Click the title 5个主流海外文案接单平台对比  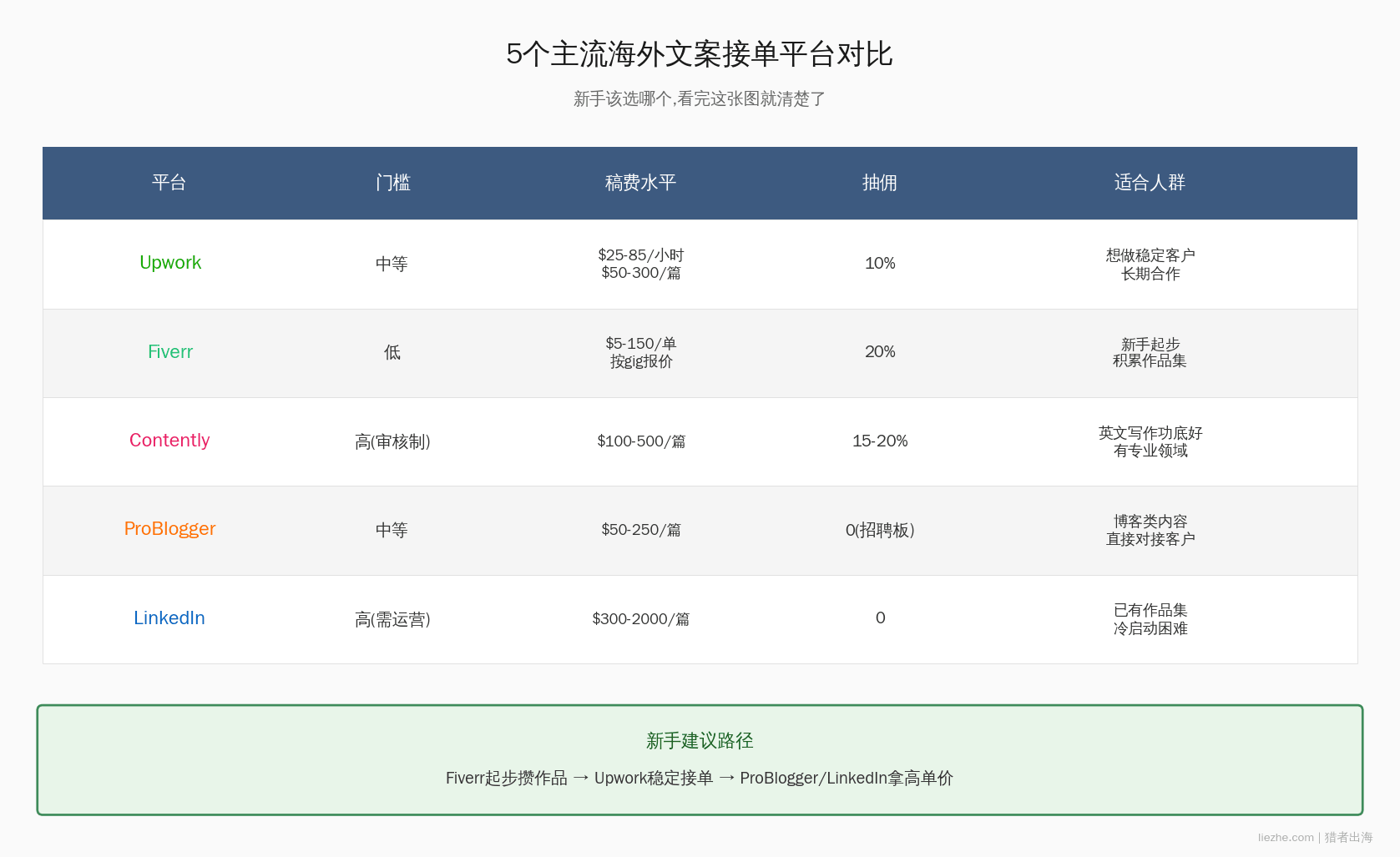pyautogui.click(x=700, y=54)
